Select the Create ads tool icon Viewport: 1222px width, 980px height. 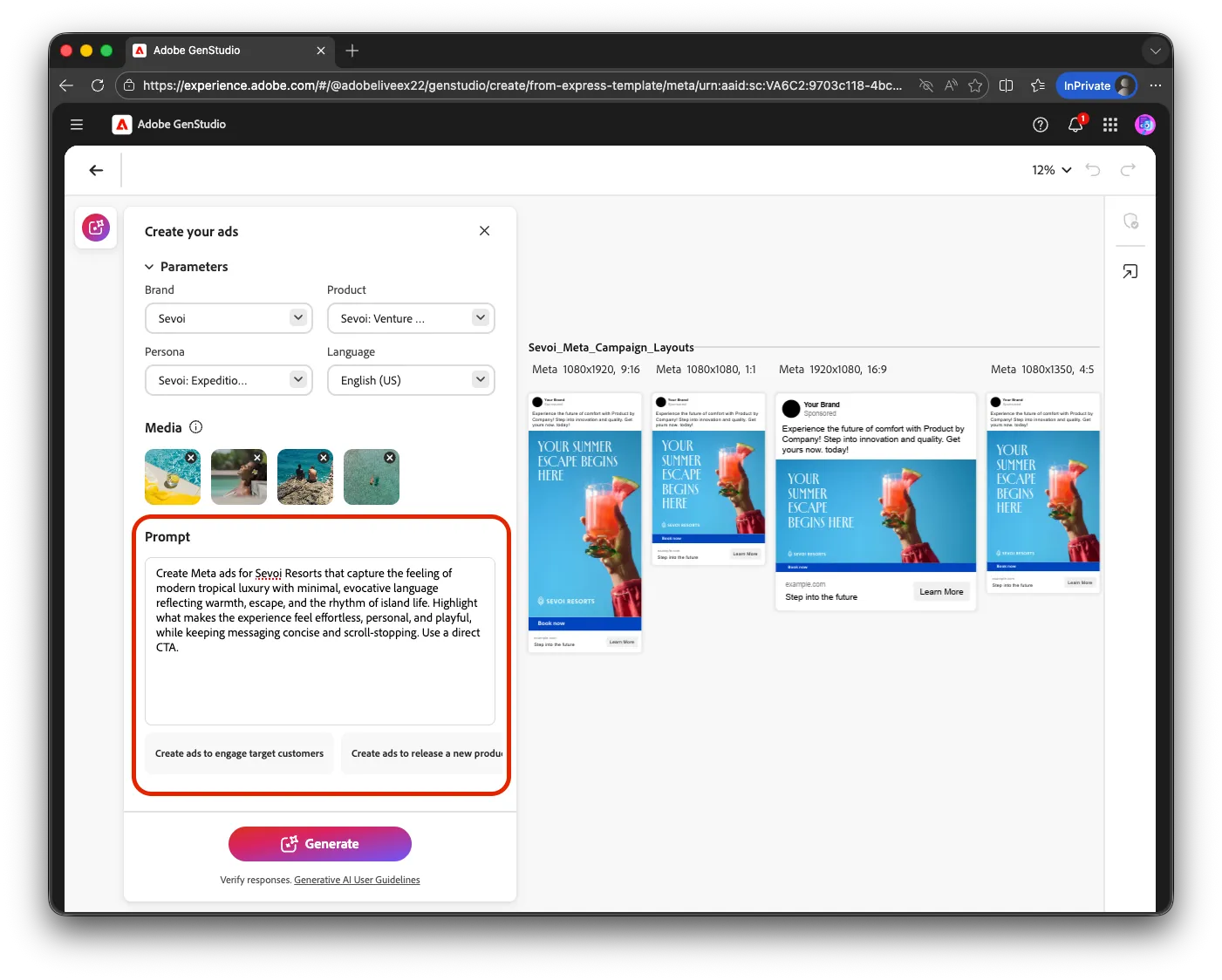pyautogui.click(x=96, y=228)
